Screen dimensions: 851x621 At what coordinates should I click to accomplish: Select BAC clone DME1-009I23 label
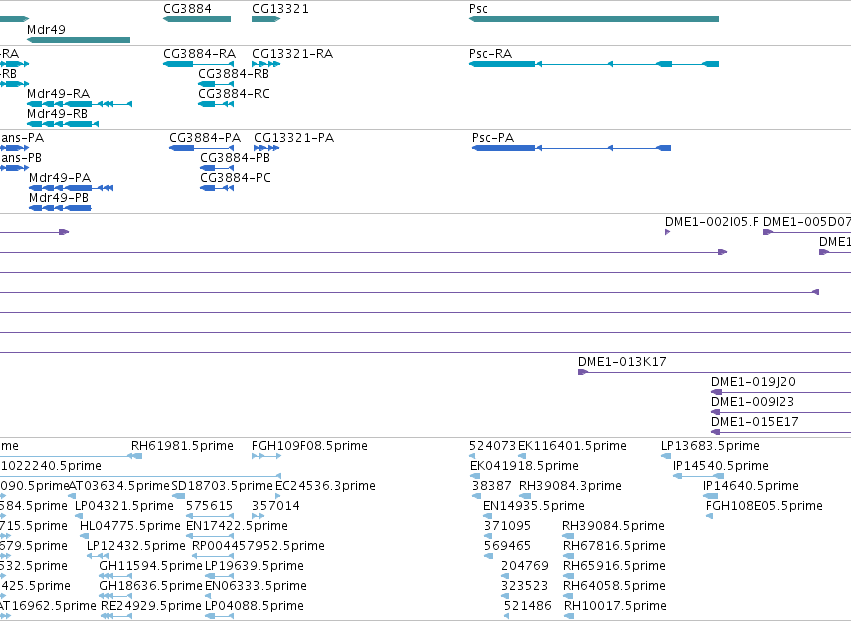752,402
